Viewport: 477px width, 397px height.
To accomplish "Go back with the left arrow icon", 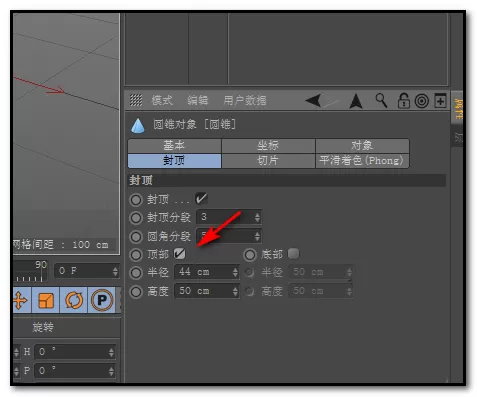I will [313, 100].
